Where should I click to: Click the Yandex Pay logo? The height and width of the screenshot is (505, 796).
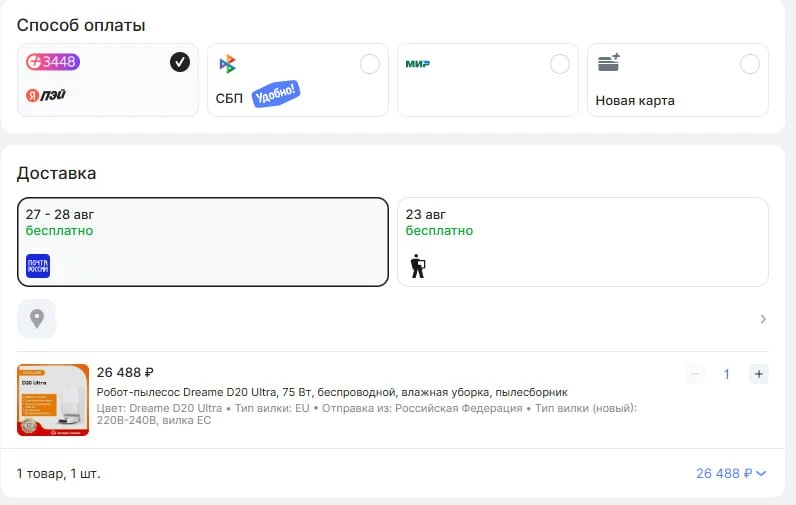tap(46, 95)
